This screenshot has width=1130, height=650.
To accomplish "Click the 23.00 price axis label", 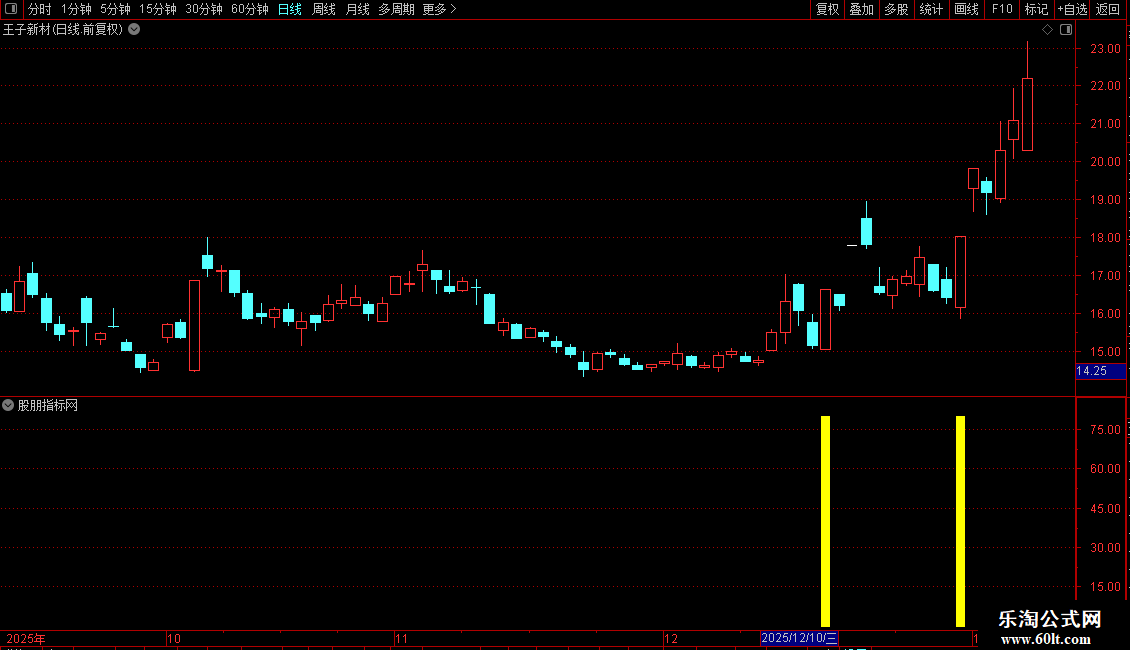I will tap(1105, 49).
